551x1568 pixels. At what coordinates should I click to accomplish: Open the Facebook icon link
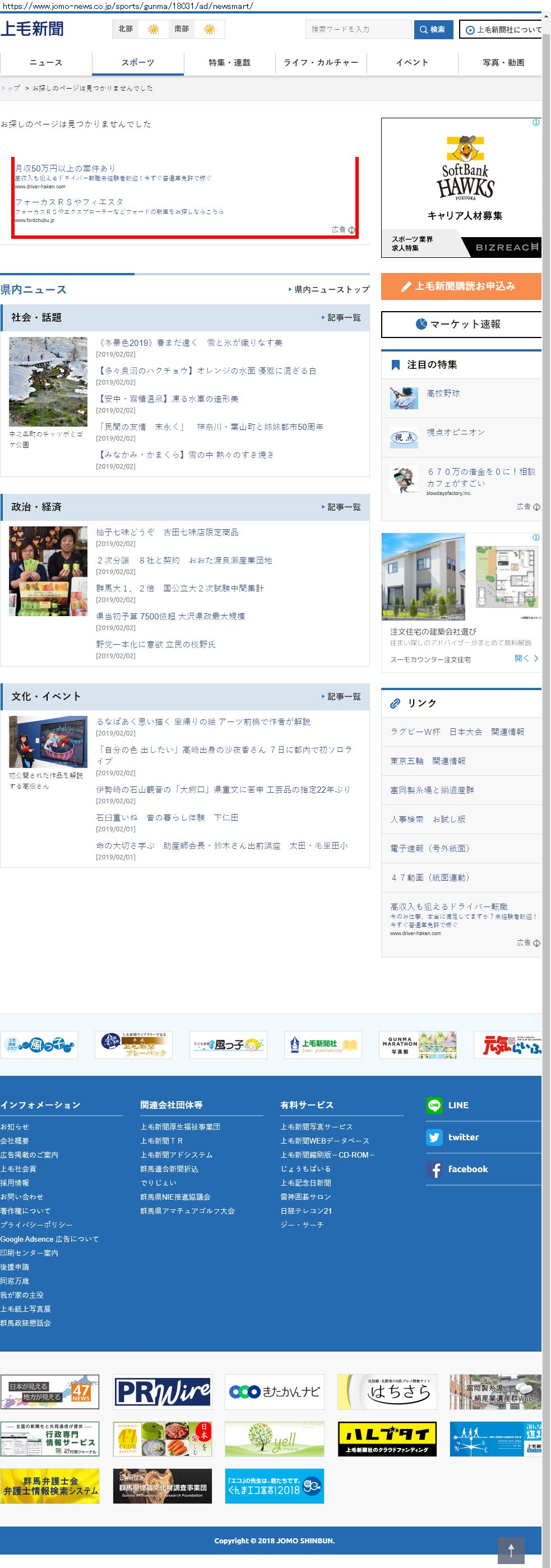(434, 1169)
